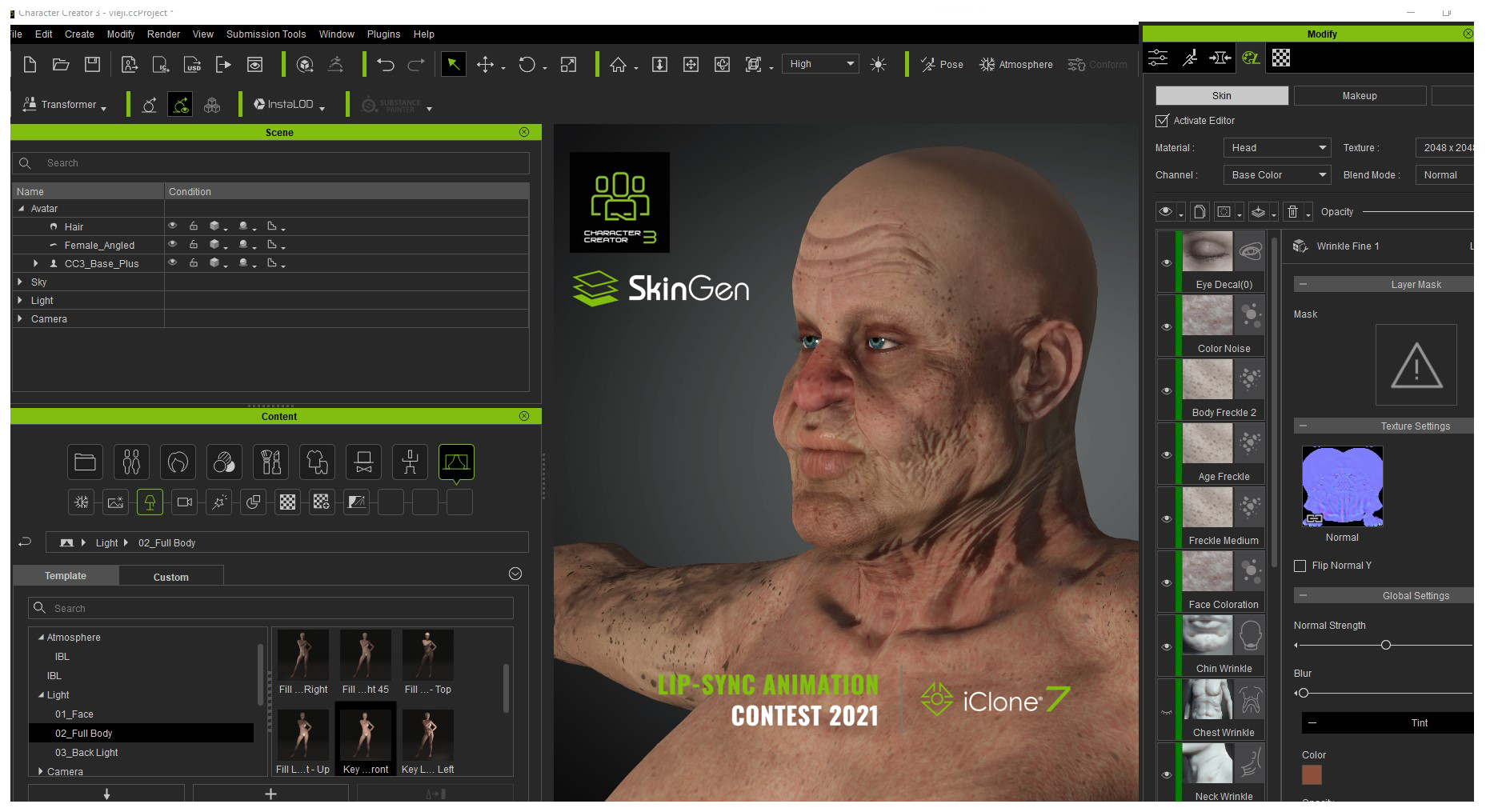Screen dimensions: 1490x812
Task: Select the Move tool icon
Action: tap(485, 65)
